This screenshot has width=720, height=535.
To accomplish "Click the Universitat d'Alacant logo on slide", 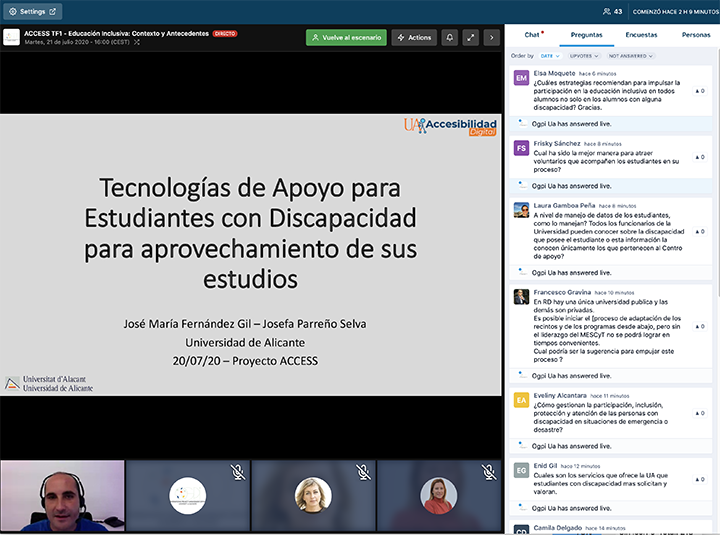I will click(49, 383).
